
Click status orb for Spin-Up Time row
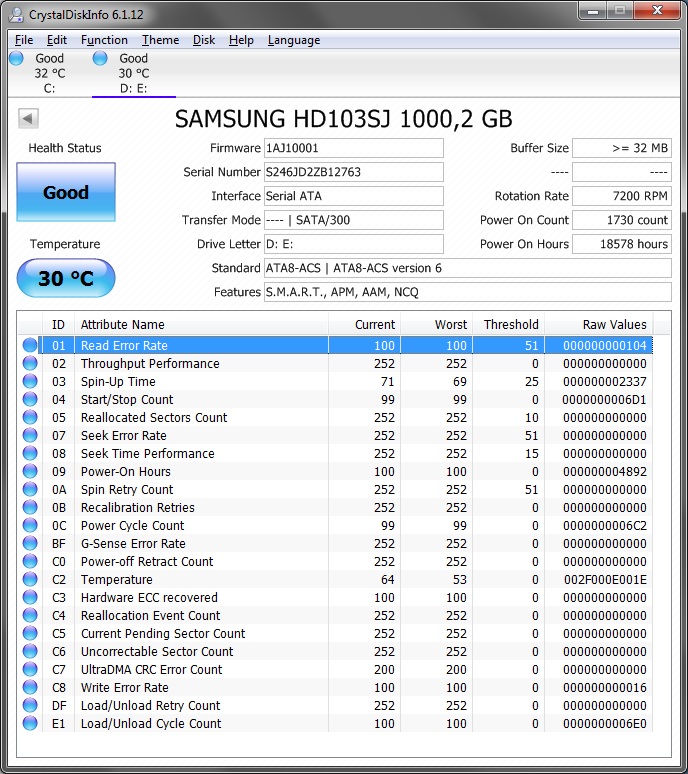point(30,381)
